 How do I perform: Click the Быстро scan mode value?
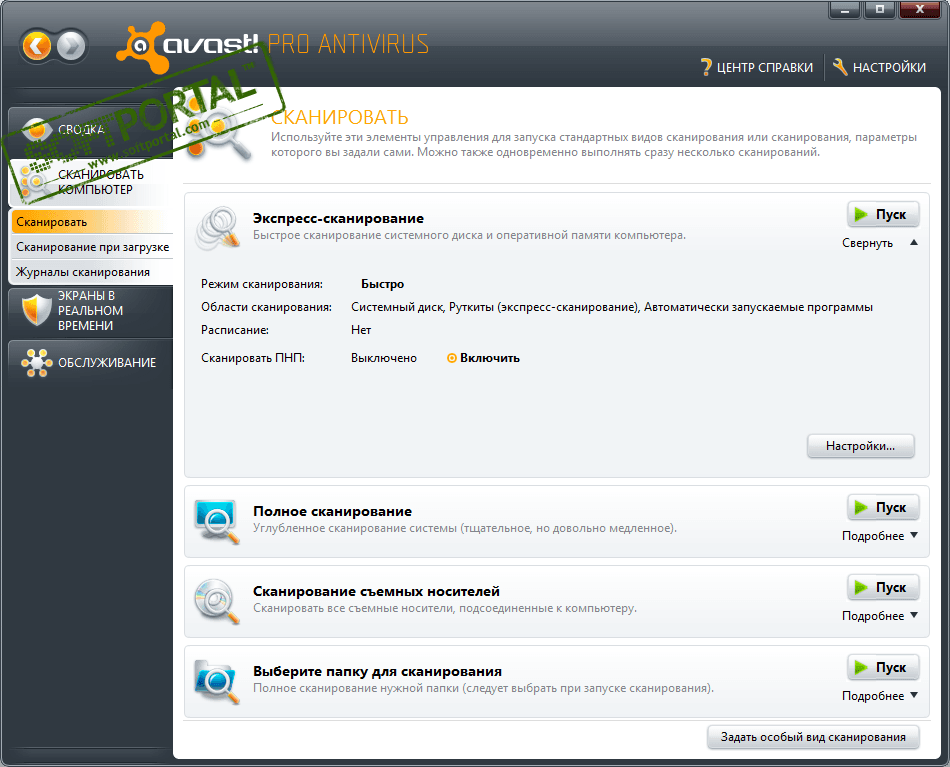click(382, 284)
